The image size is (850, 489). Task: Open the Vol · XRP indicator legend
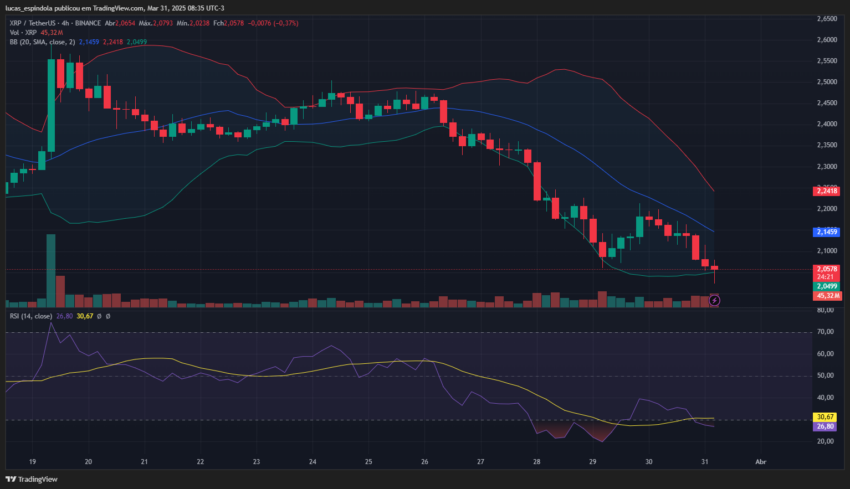pyautogui.click(x=23, y=33)
